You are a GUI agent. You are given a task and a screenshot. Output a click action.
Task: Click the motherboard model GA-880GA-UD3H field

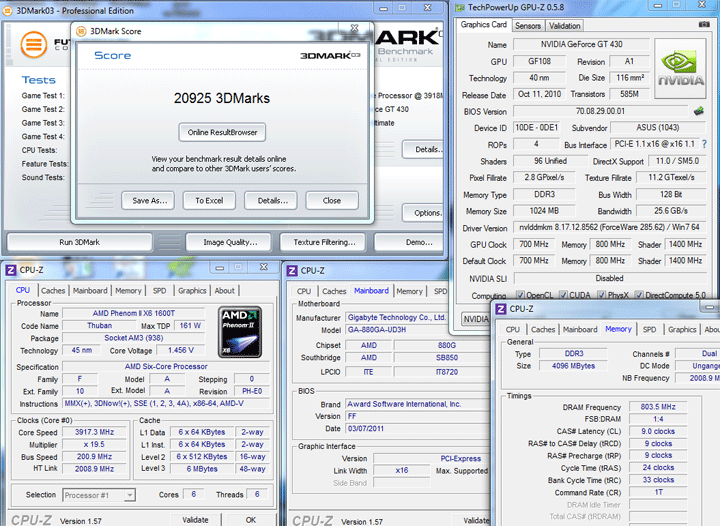(x=396, y=330)
